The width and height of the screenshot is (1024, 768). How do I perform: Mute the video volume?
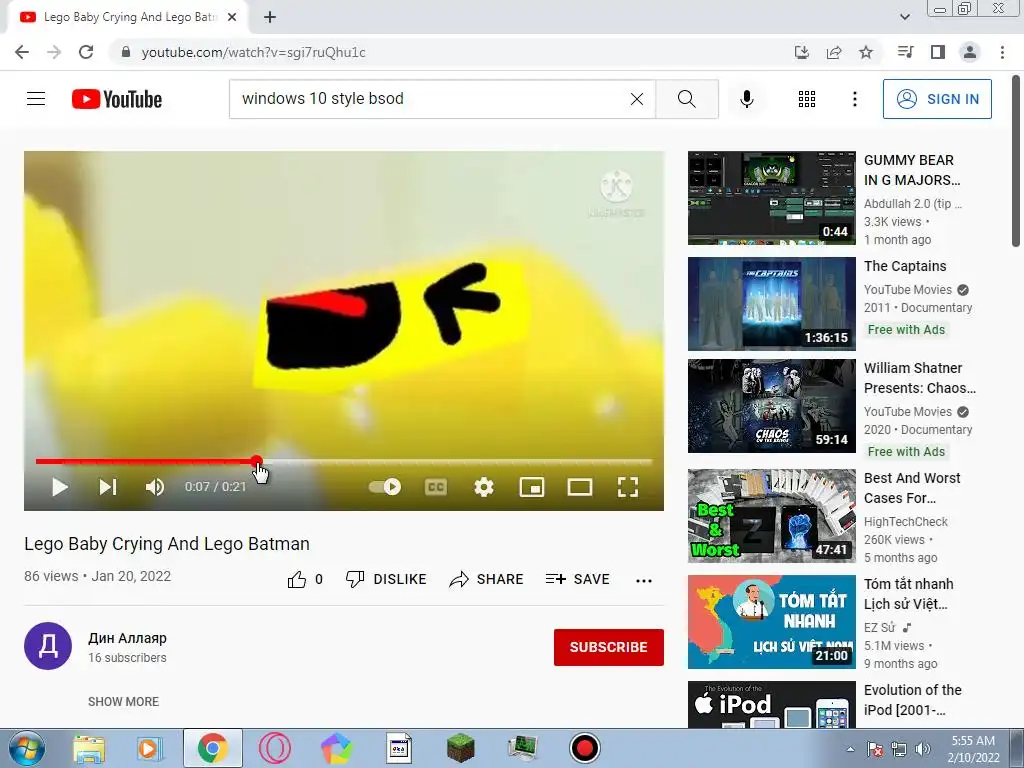[x=155, y=487]
